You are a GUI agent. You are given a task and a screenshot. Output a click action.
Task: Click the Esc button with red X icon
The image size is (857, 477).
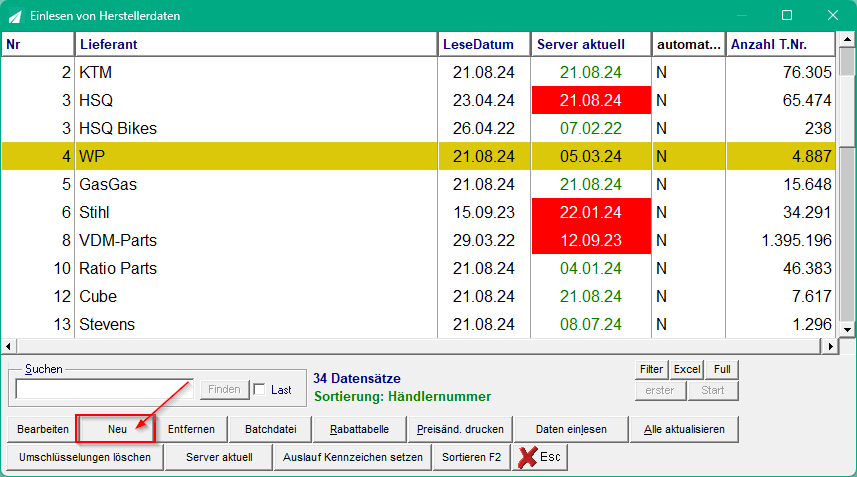(x=539, y=457)
